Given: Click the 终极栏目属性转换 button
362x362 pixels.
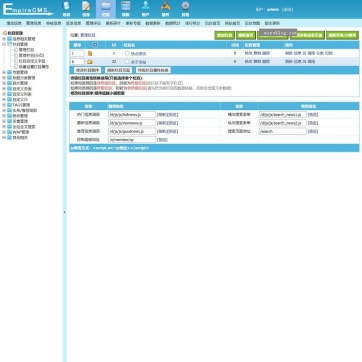Looking at the screenshot, I should point(153,70).
